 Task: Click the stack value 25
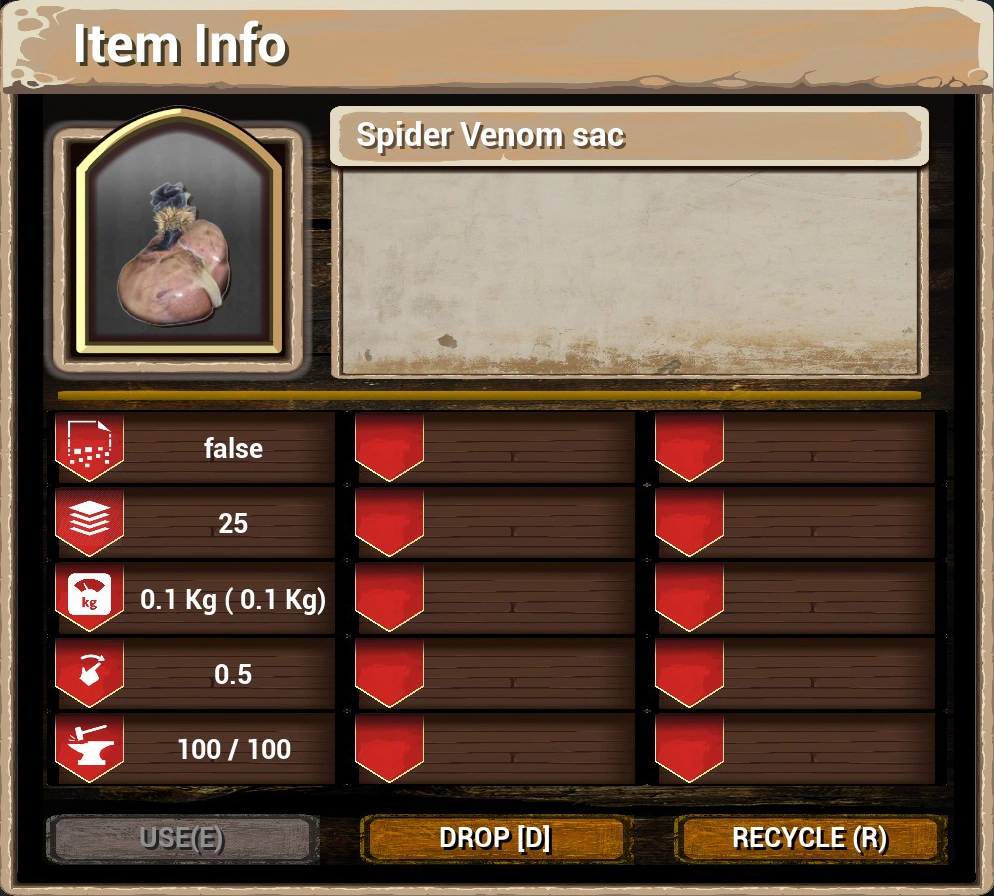tap(233, 523)
